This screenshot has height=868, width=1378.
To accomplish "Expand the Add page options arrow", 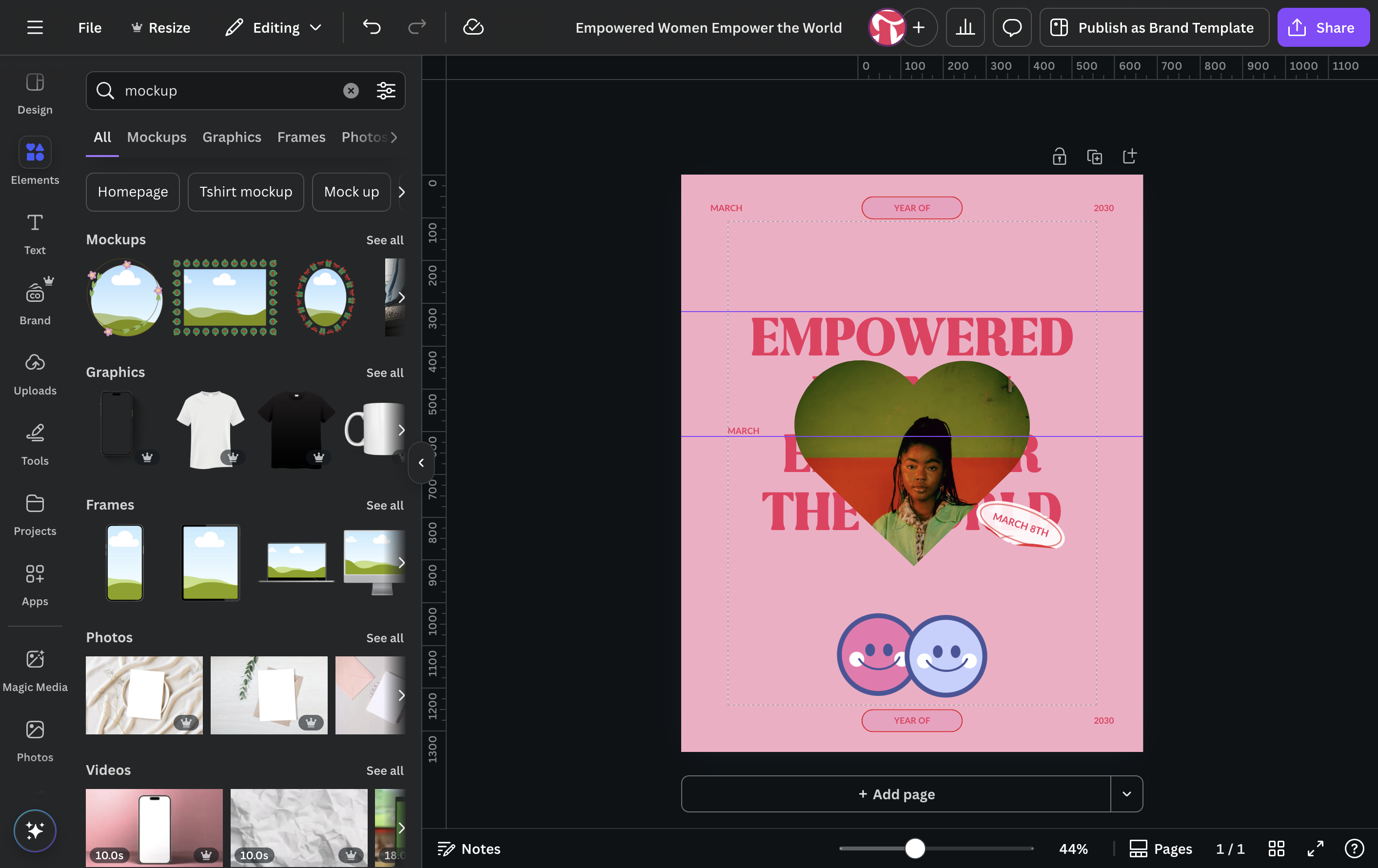I will click(x=1126, y=793).
